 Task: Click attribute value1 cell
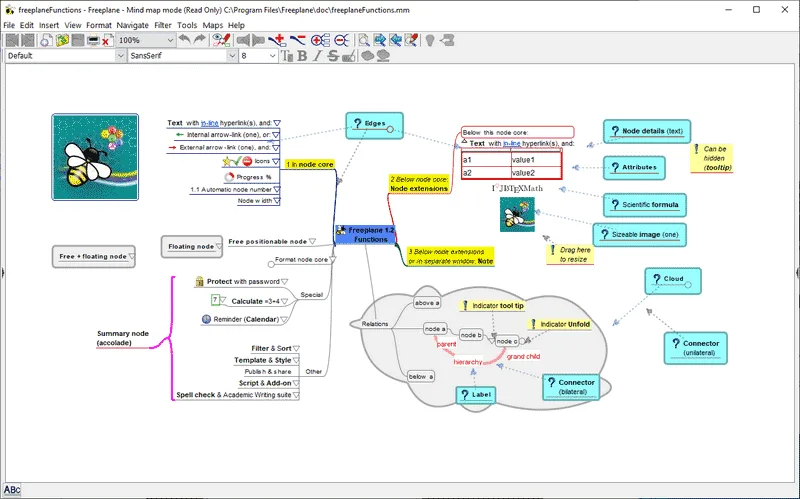(x=536, y=160)
